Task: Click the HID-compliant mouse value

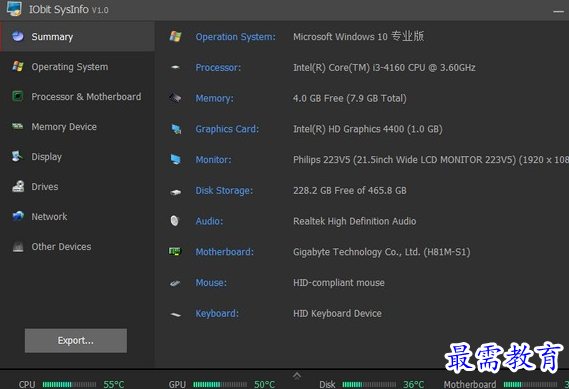Action: (339, 283)
